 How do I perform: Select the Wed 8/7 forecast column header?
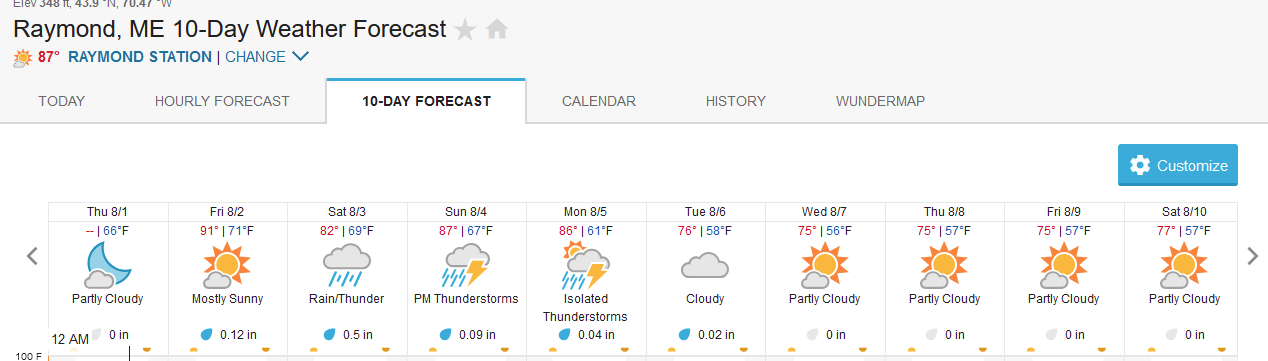(825, 212)
